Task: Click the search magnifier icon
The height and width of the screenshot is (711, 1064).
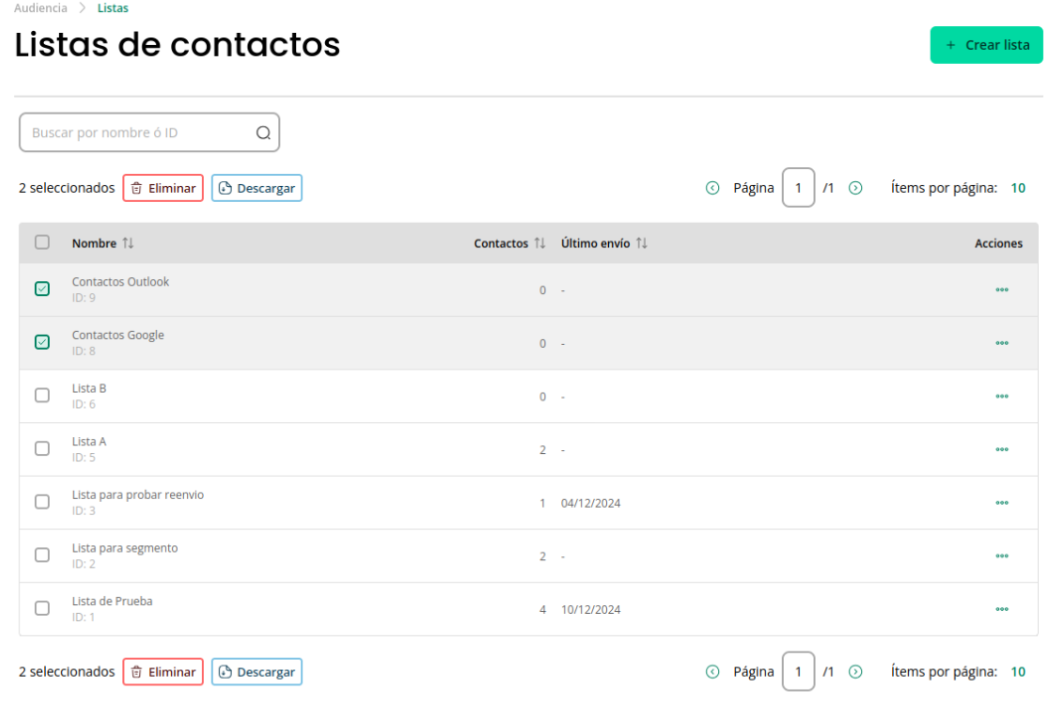Action: click(263, 133)
